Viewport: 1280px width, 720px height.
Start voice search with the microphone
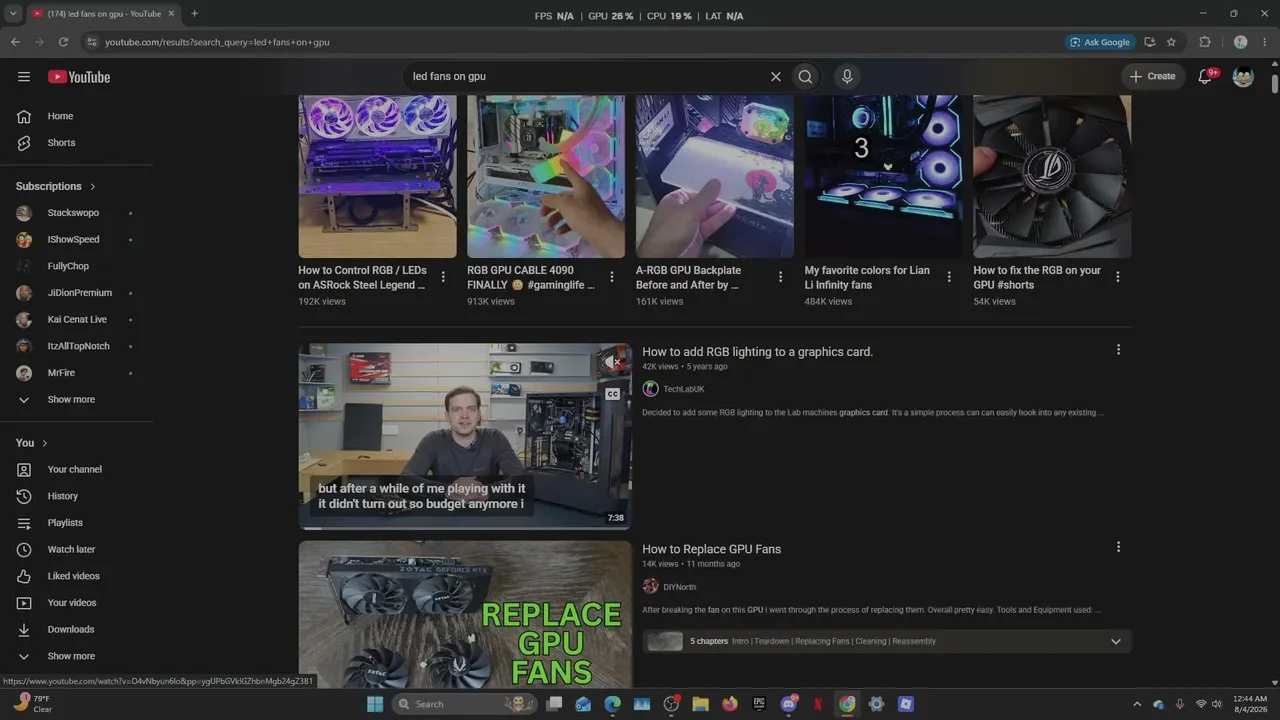tap(847, 76)
